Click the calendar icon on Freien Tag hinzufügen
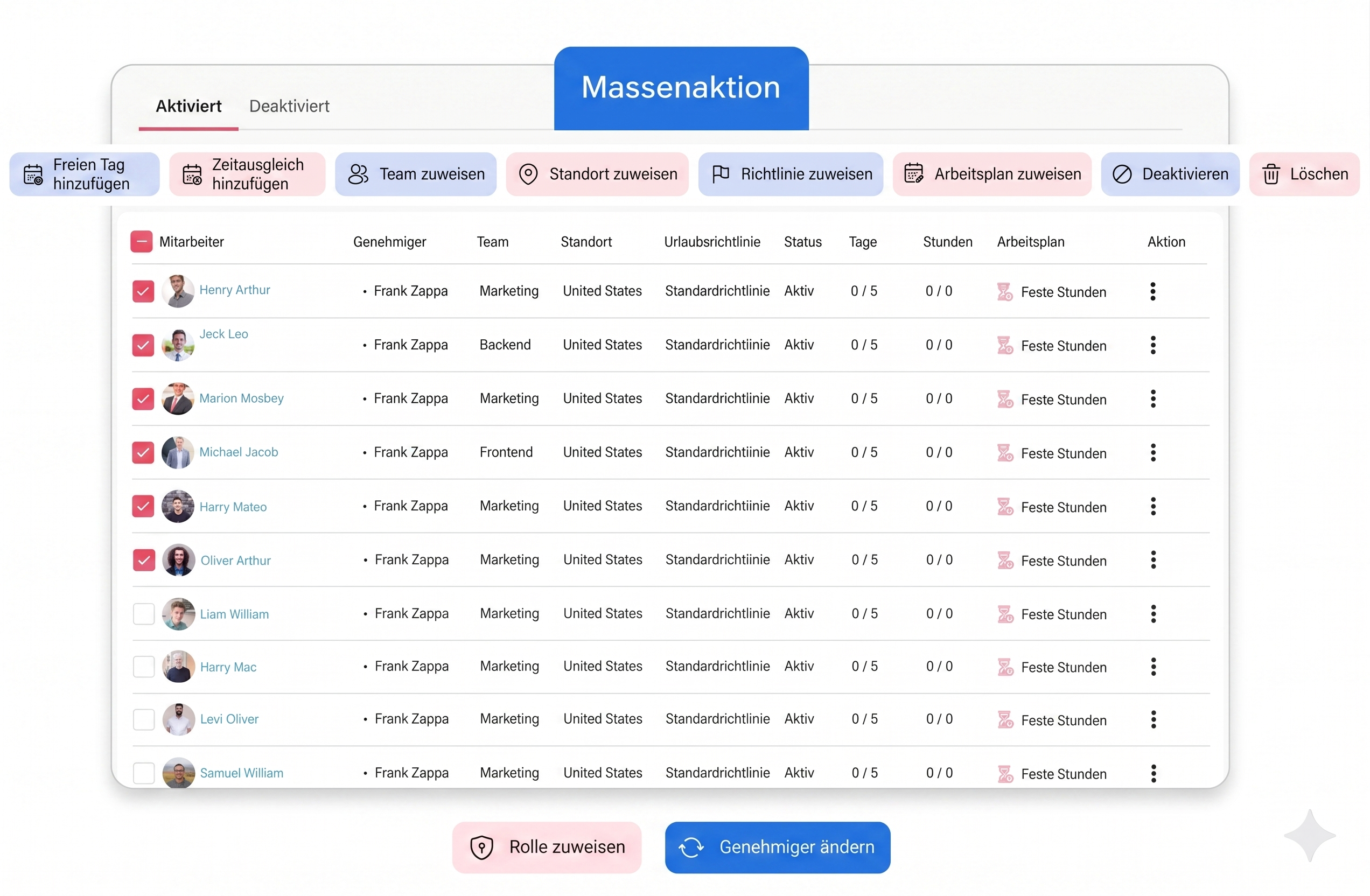Viewport: 1370px width, 896px height. point(33,174)
